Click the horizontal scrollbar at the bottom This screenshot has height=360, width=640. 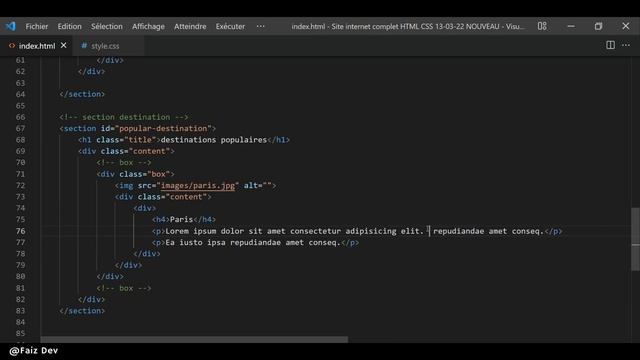(194, 340)
